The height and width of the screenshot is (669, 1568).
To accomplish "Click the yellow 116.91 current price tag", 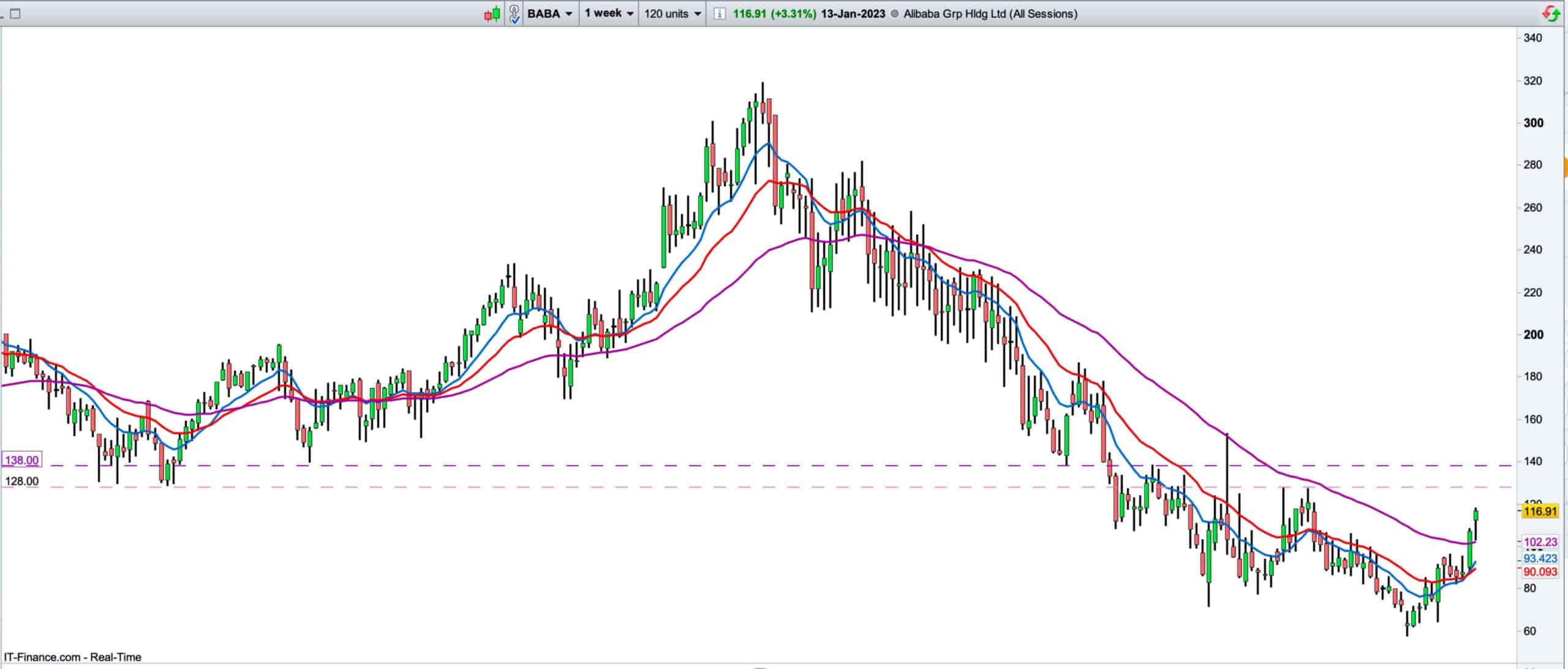I will (x=1539, y=512).
